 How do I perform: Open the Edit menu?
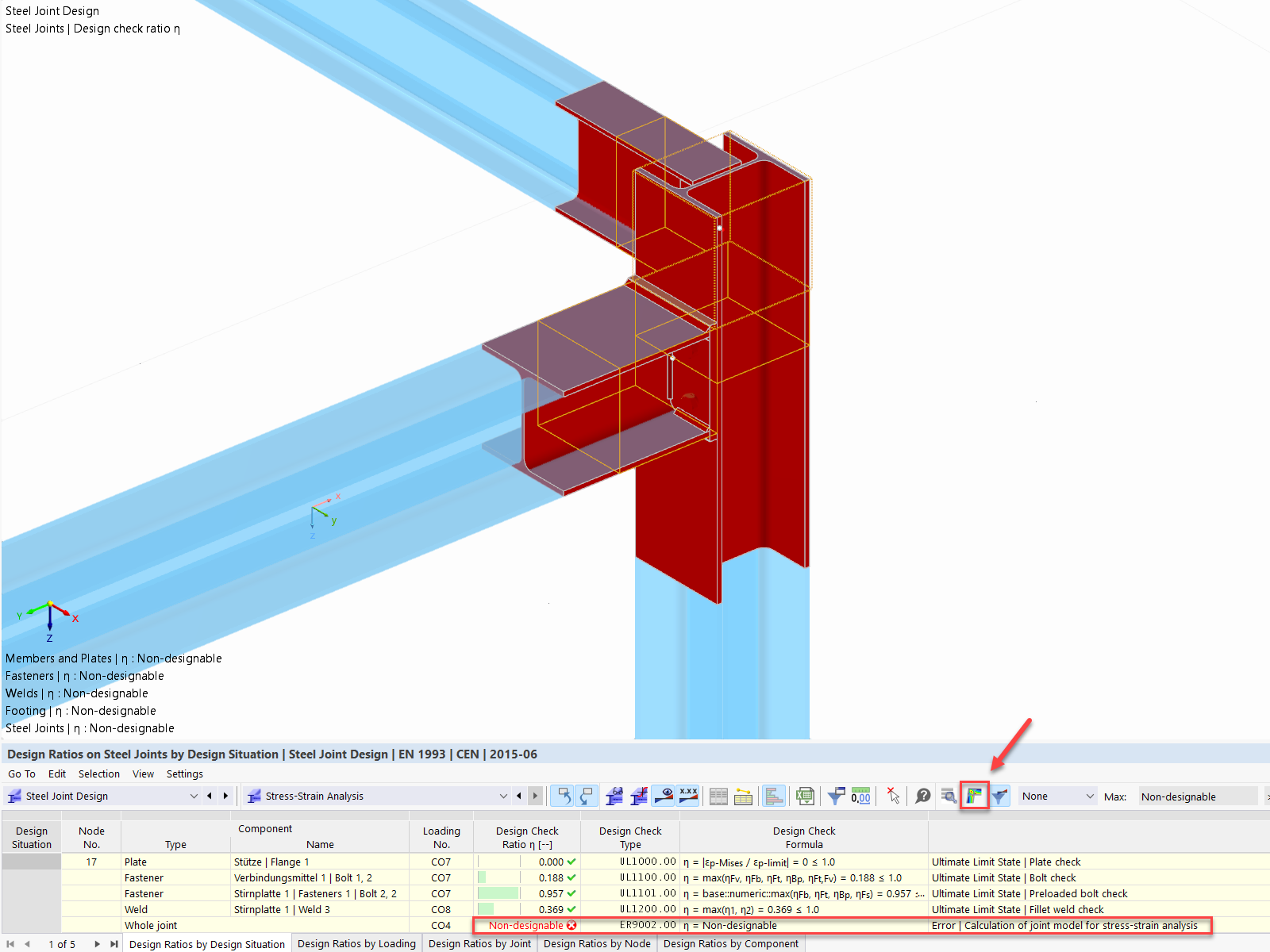coord(57,773)
